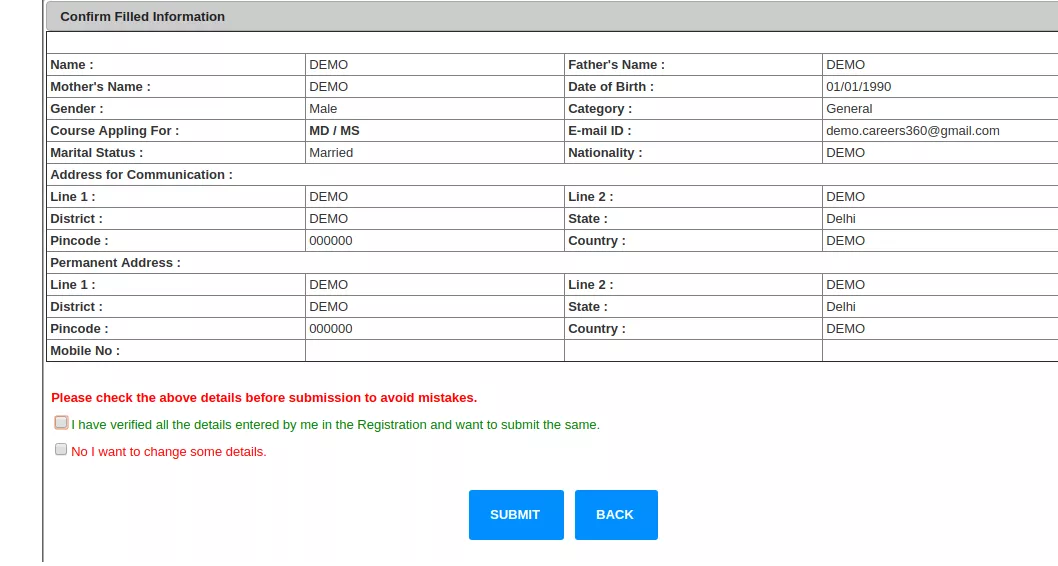
Task: Click the 'Father's Name' field label
Action: [616, 65]
